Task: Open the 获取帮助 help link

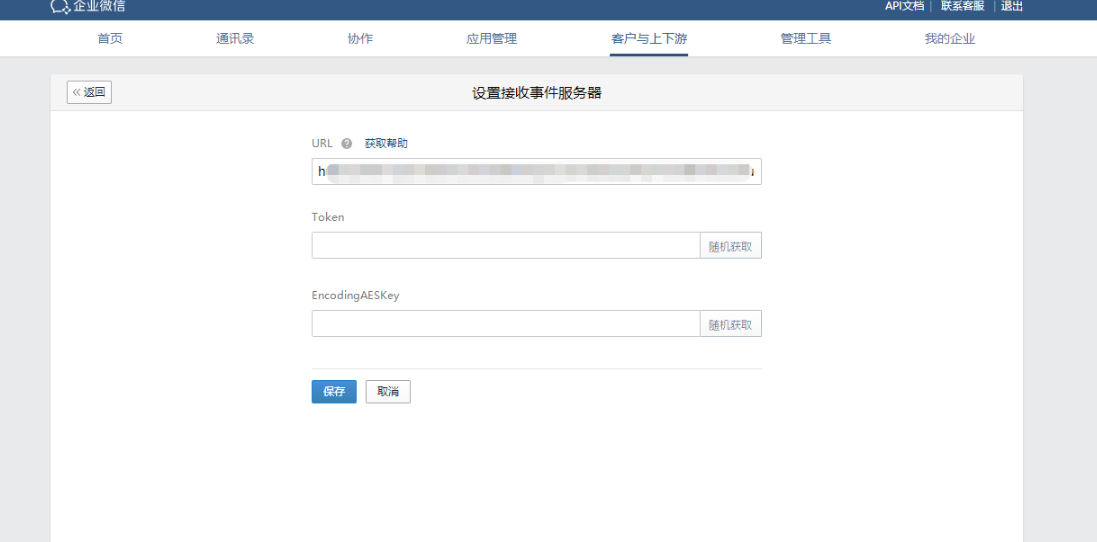Action: [386, 143]
